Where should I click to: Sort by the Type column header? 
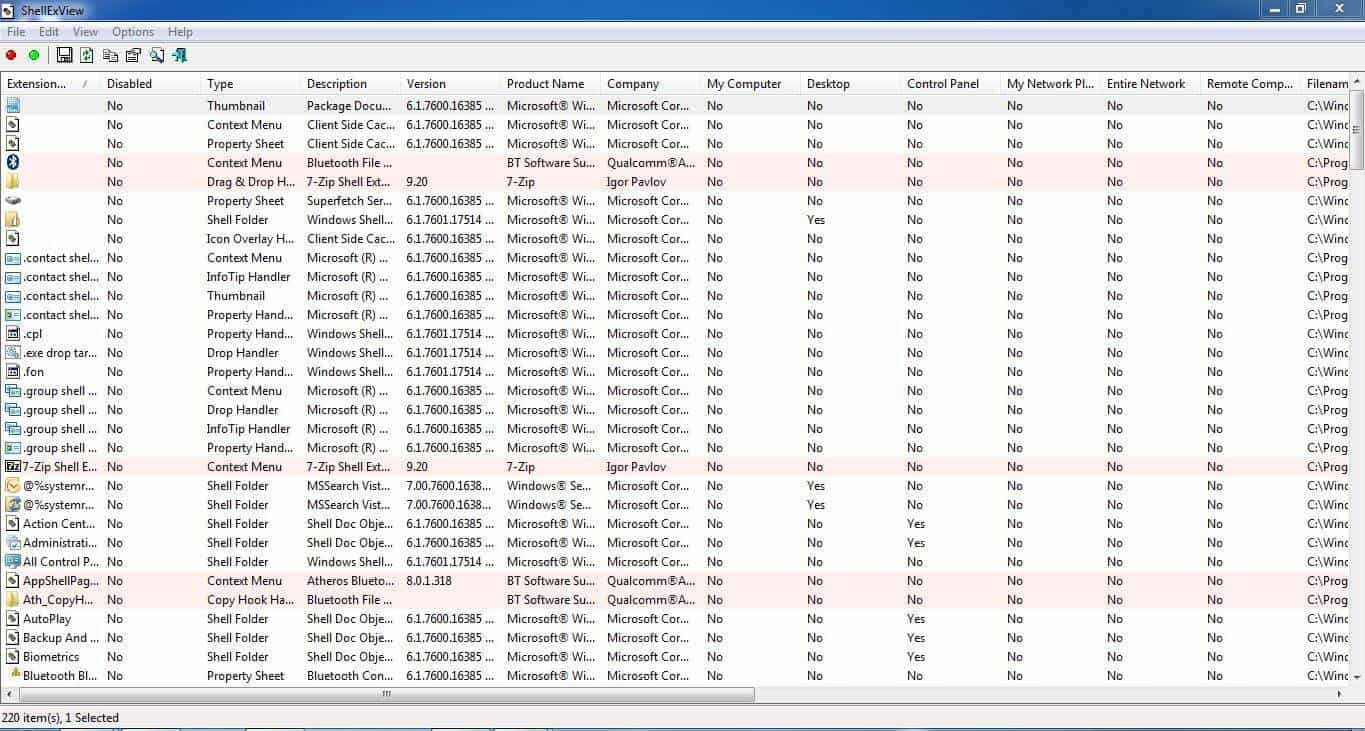(250, 84)
